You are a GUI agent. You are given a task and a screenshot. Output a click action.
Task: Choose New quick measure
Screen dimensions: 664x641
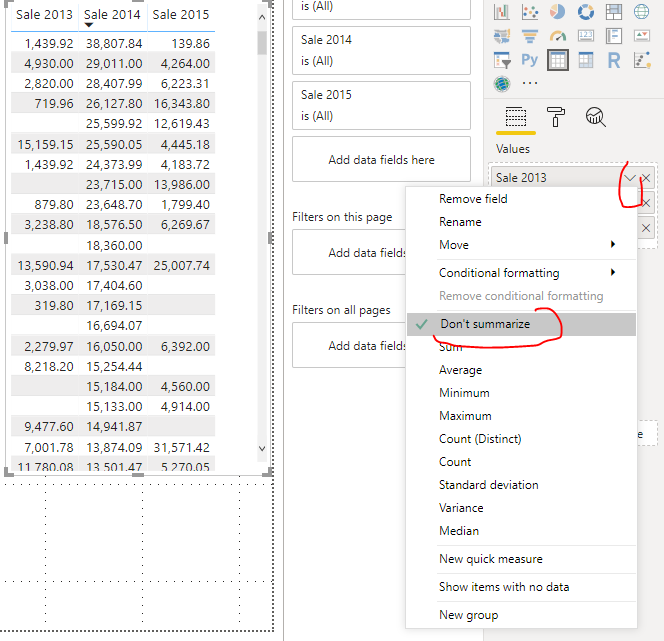521,559
